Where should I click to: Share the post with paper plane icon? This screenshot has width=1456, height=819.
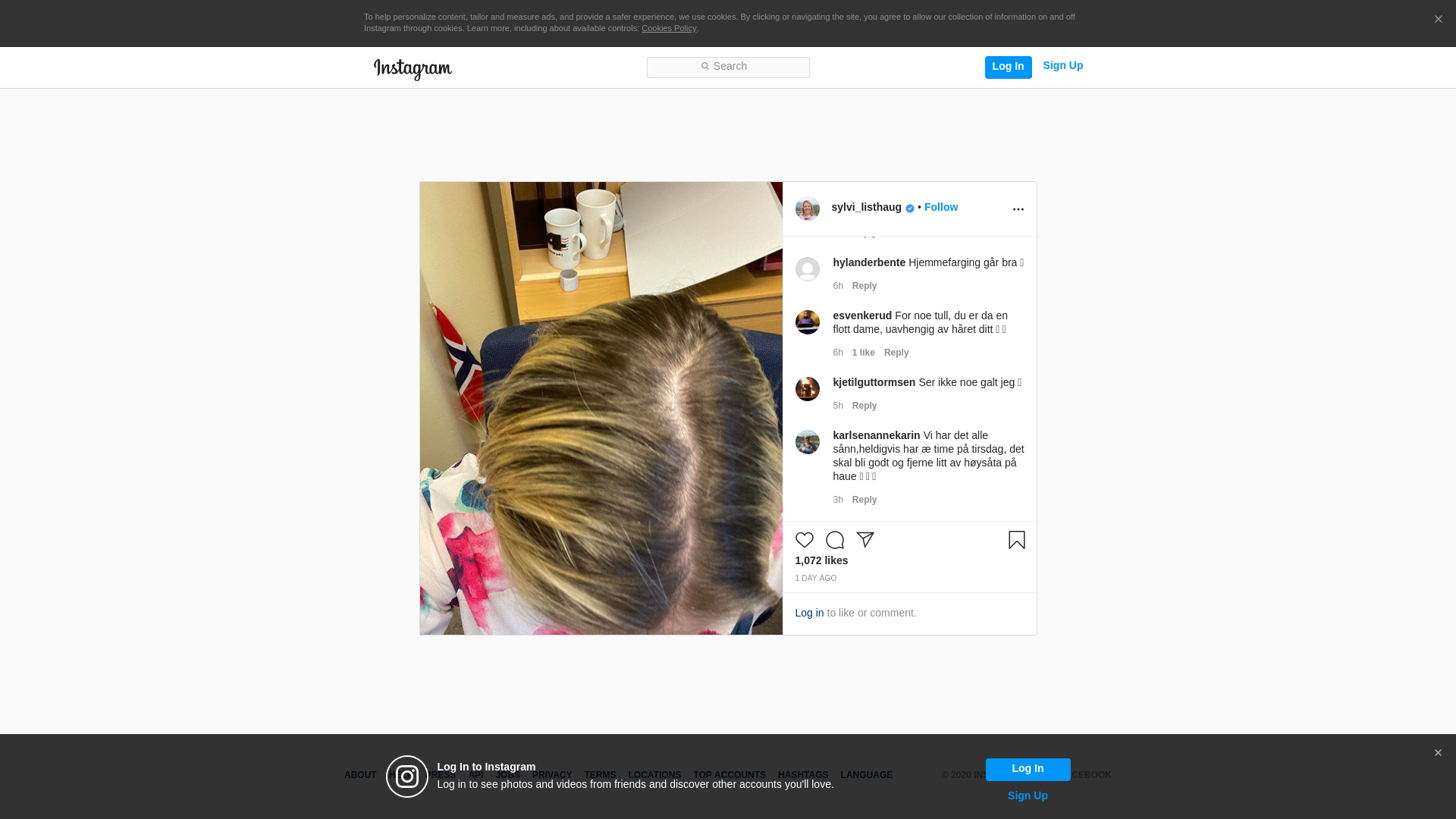coord(864,540)
